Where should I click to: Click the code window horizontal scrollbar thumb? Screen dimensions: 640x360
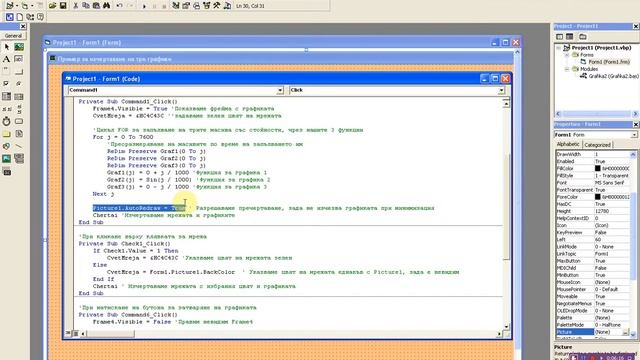click(x=110, y=334)
